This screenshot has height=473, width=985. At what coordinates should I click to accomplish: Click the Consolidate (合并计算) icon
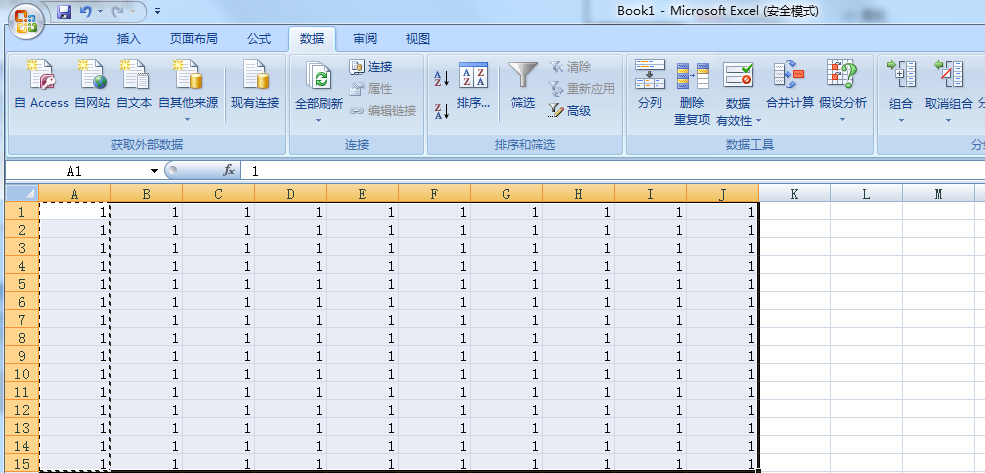click(x=789, y=77)
